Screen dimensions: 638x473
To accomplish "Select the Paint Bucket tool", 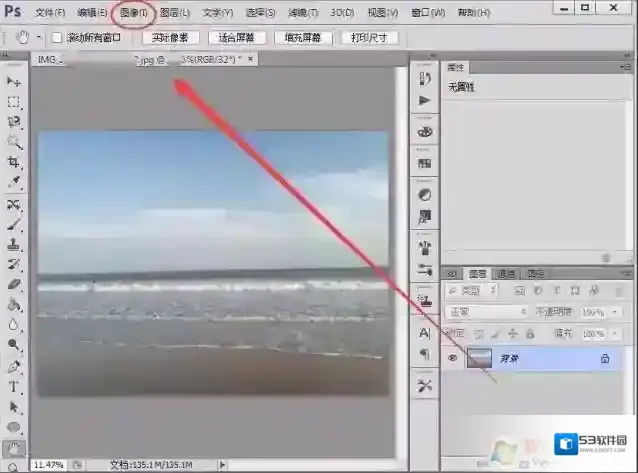I will click(x=14, y=305).
